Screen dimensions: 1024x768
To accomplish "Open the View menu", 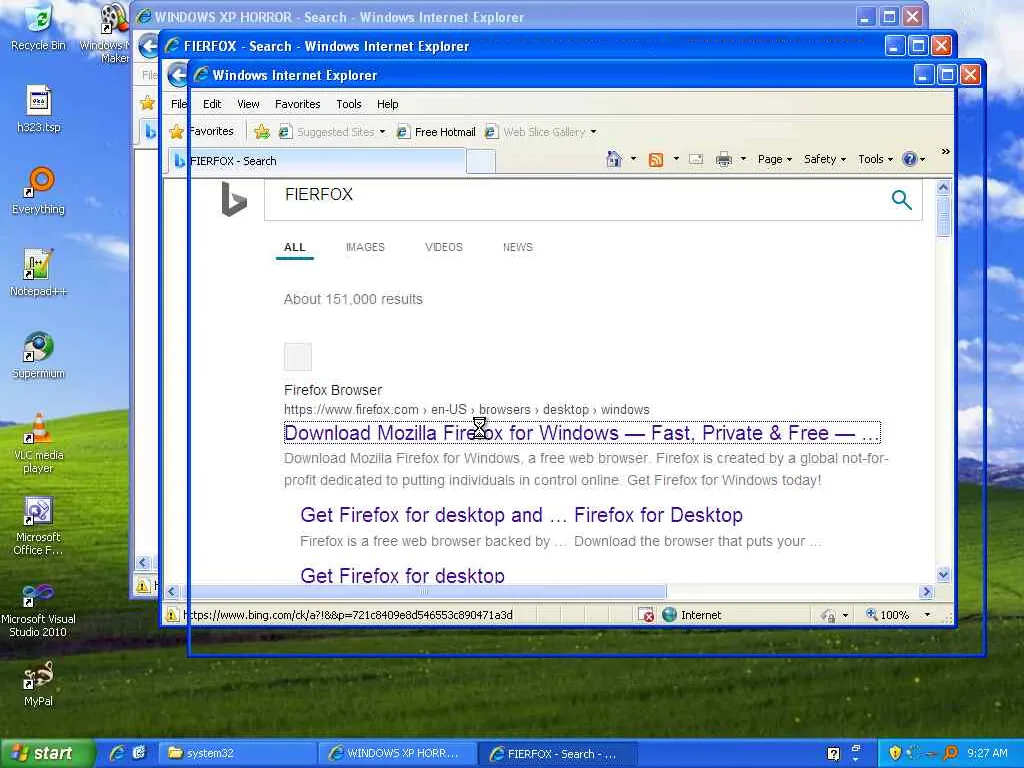I will tap(248, 104).
